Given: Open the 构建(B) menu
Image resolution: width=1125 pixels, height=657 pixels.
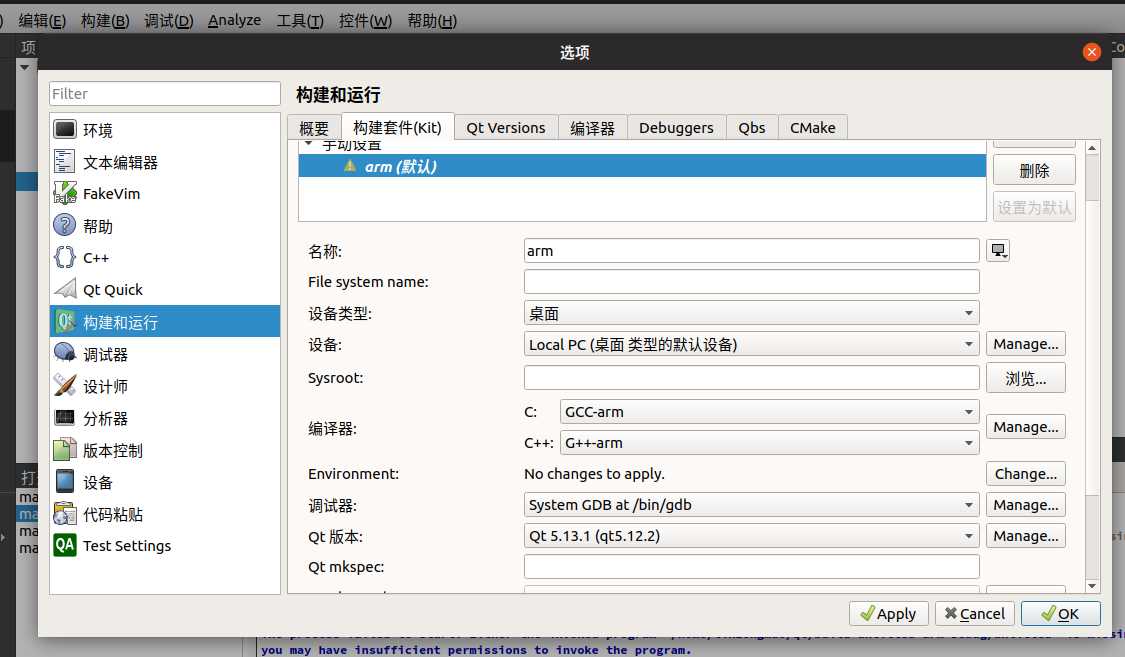Looking at the screenshot, I should pos(105,20).
